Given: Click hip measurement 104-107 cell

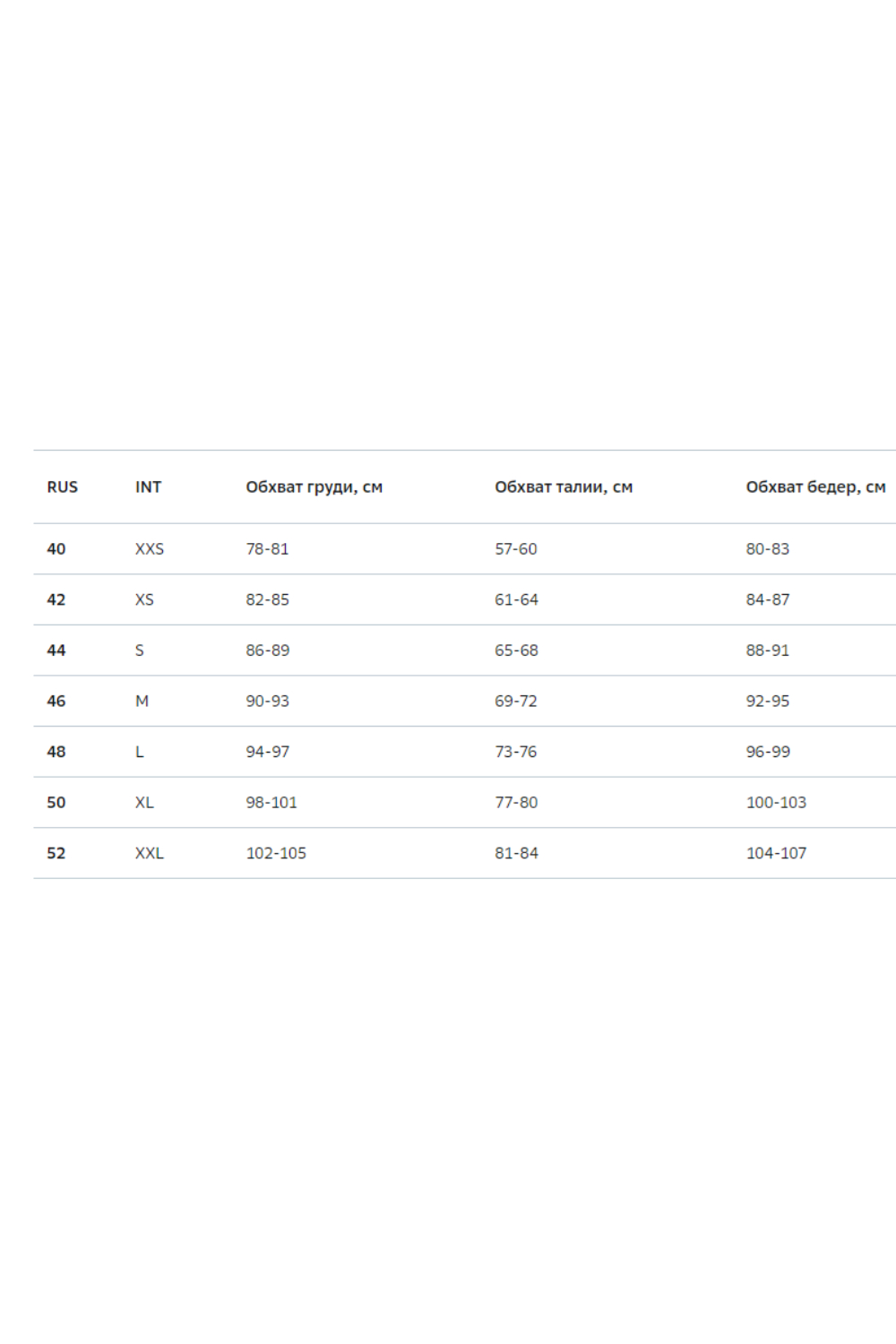Looking at the screenshot, I should click(776, 854).
